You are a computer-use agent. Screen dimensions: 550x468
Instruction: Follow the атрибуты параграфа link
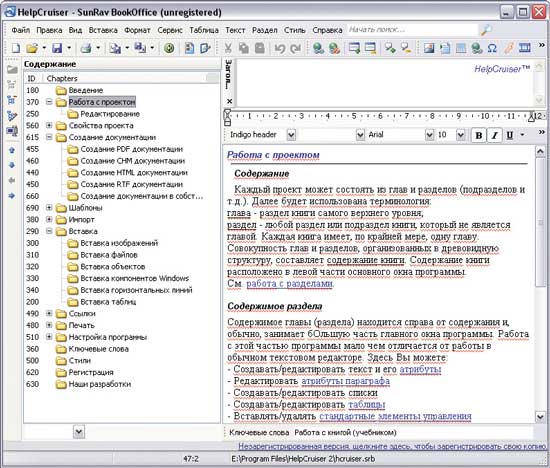(x=346, y=381)
